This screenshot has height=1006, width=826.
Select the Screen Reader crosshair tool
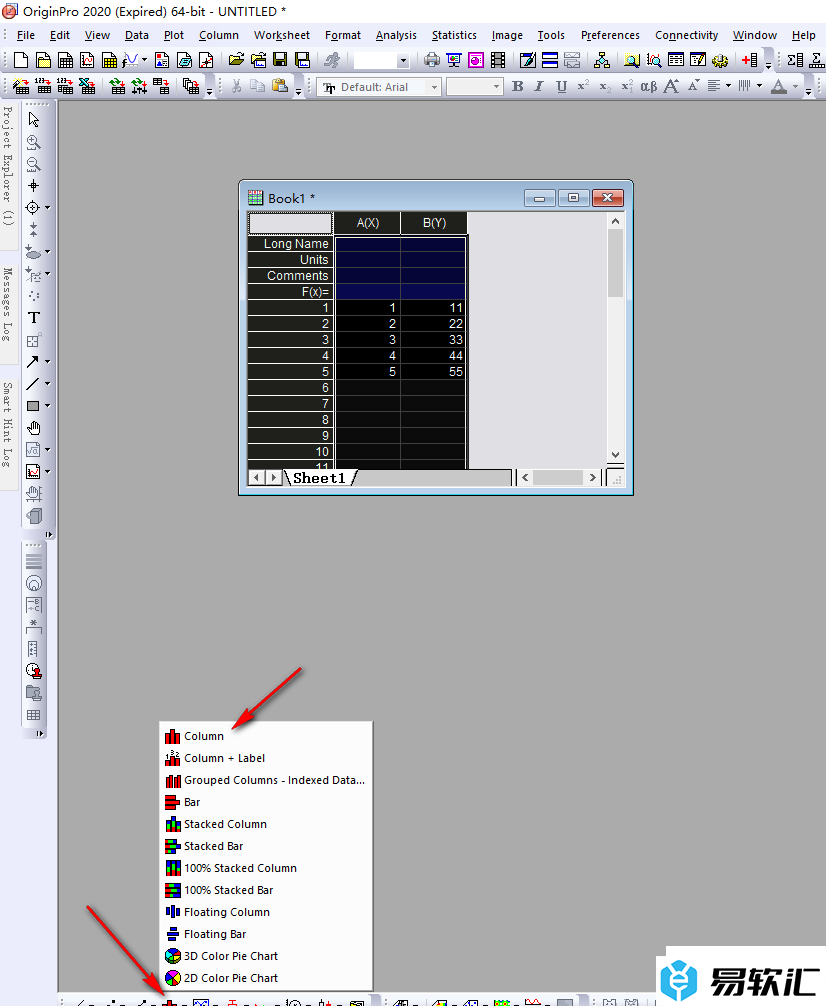[x=33, y=186]
